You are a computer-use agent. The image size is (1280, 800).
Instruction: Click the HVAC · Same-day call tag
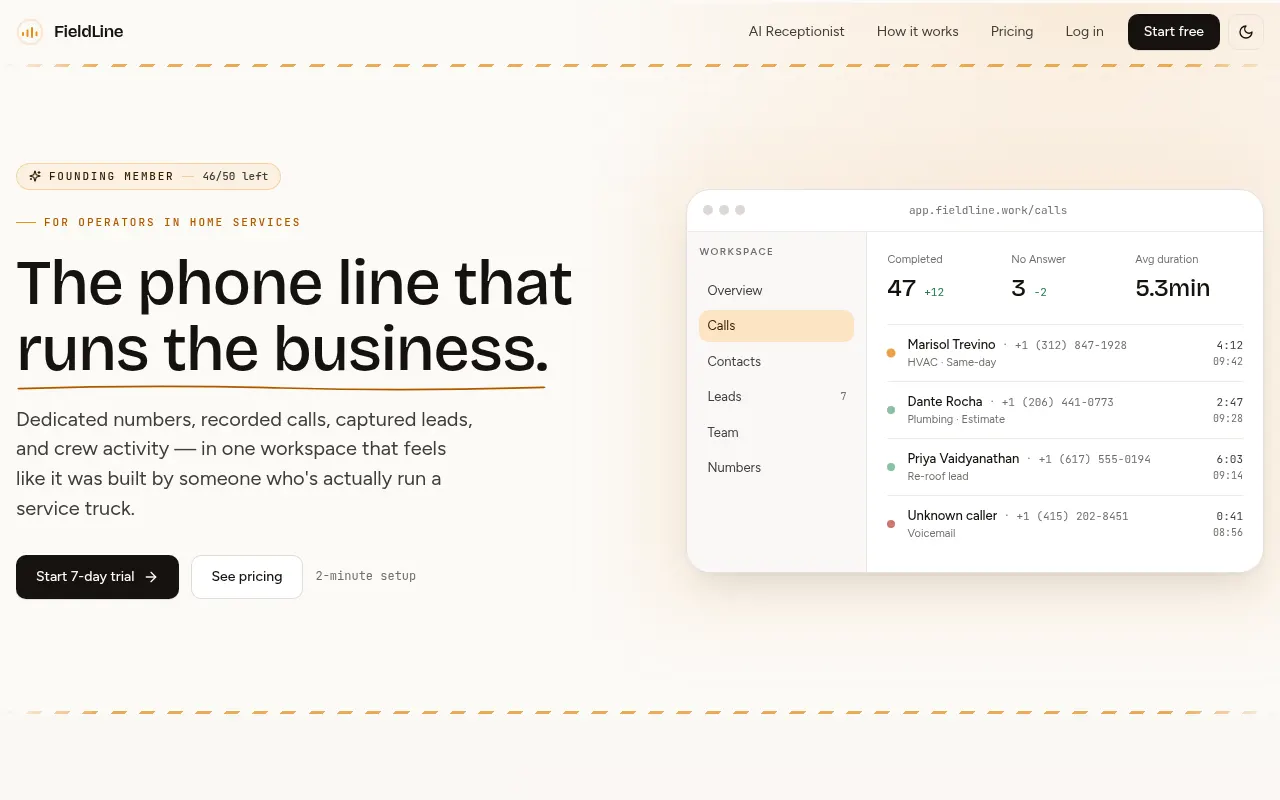tap(952, 363)
